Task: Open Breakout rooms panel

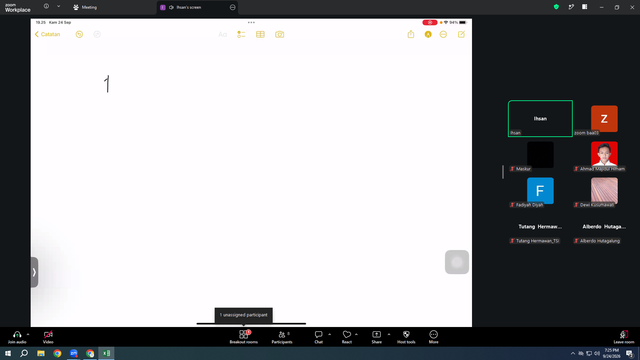Action: (x=243, y=337)
